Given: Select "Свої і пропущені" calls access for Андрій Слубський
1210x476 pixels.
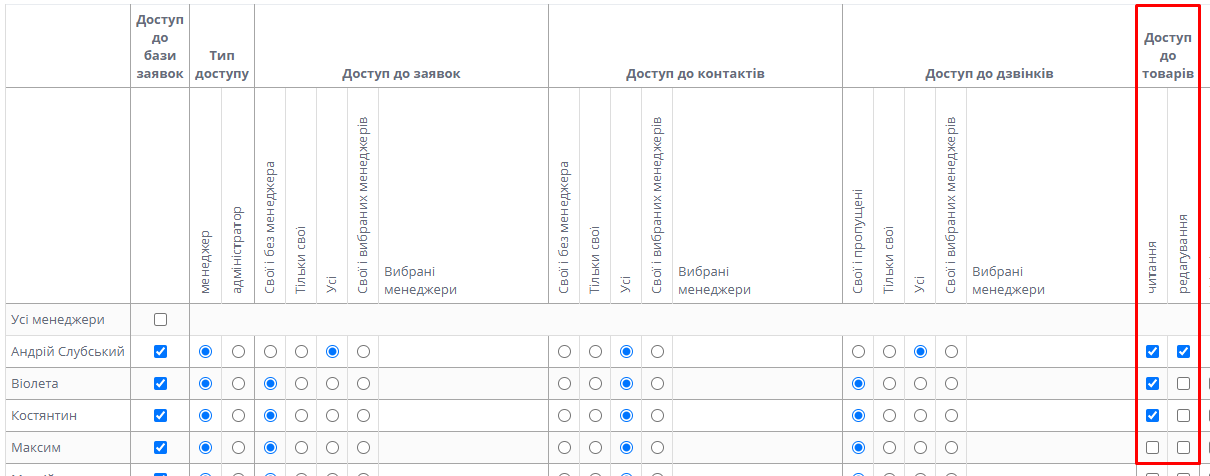Looking at the screenshot, I should click(858, 352).
